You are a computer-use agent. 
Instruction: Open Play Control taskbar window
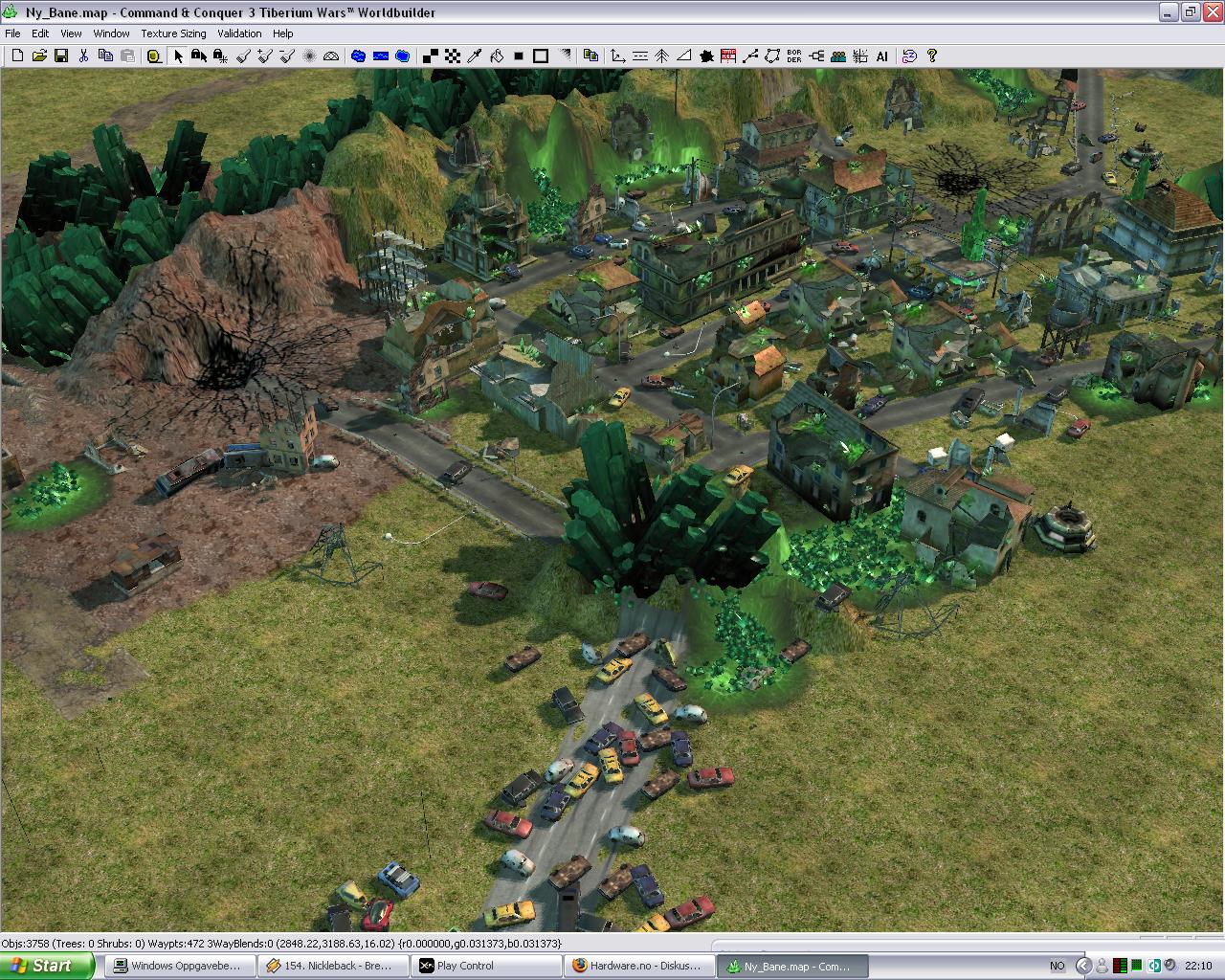[486, 966]
